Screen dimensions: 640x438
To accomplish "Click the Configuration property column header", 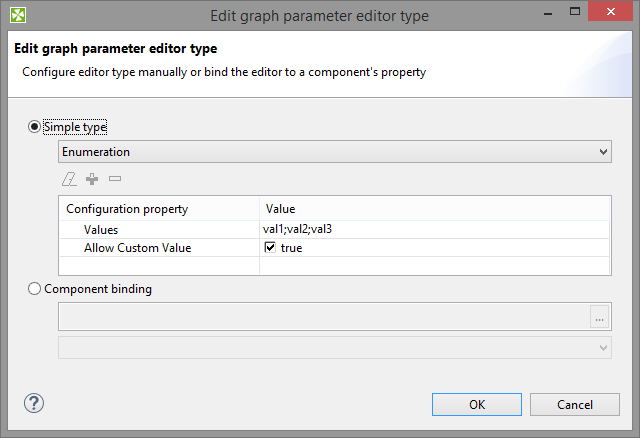I will [127, 209].
